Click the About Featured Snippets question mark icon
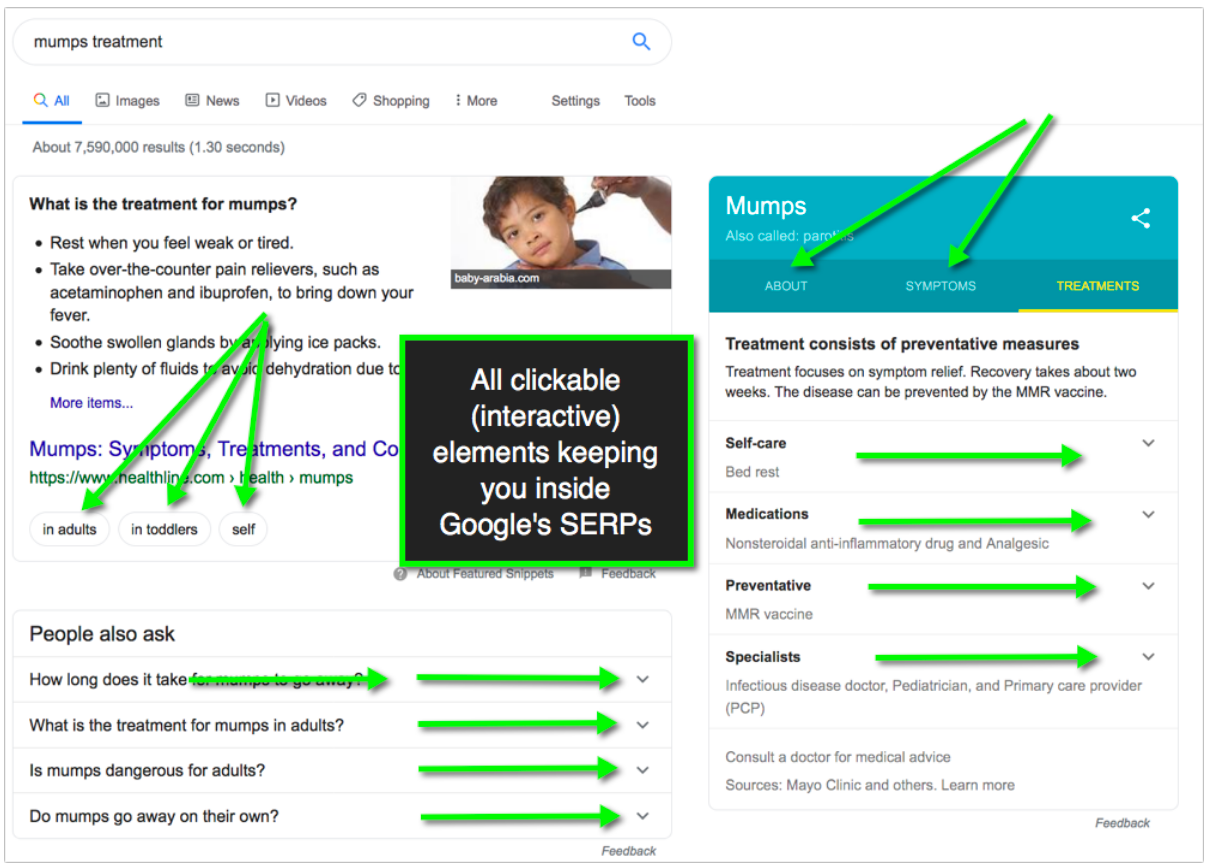This screenshot has height=866, width=1208. pyautogui.click(x=399, y=573)
